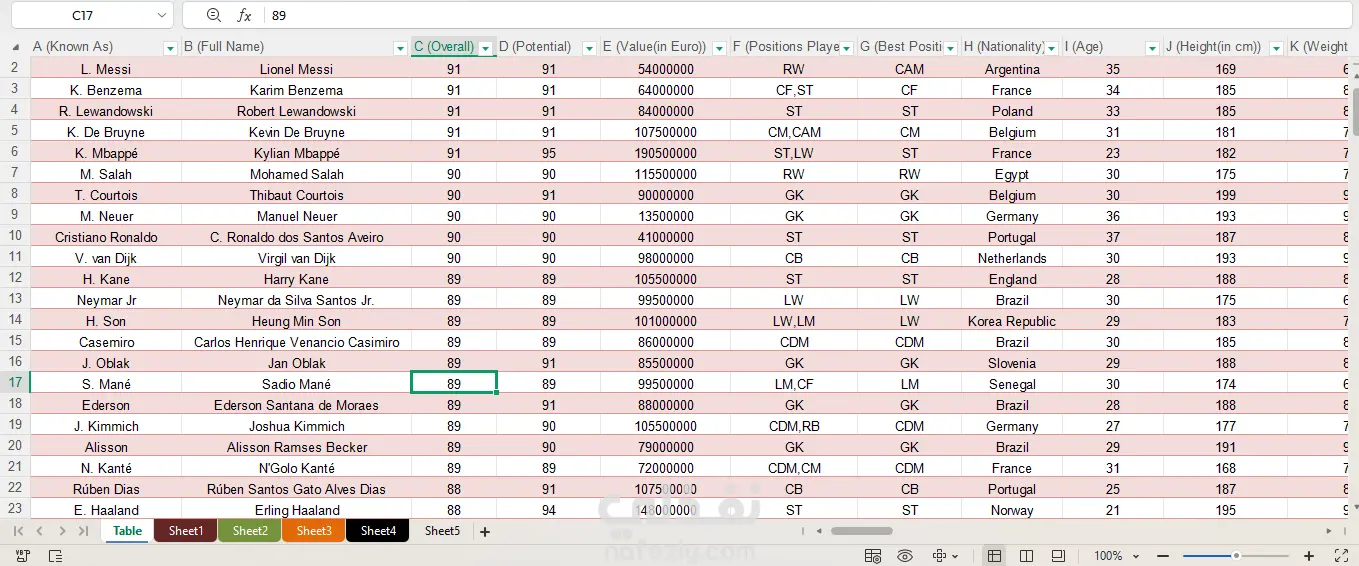Viewport: 1359px width, 566px height.
Task: Open filter dropdown for C (Overall)
Action: [x=486, y=48]
